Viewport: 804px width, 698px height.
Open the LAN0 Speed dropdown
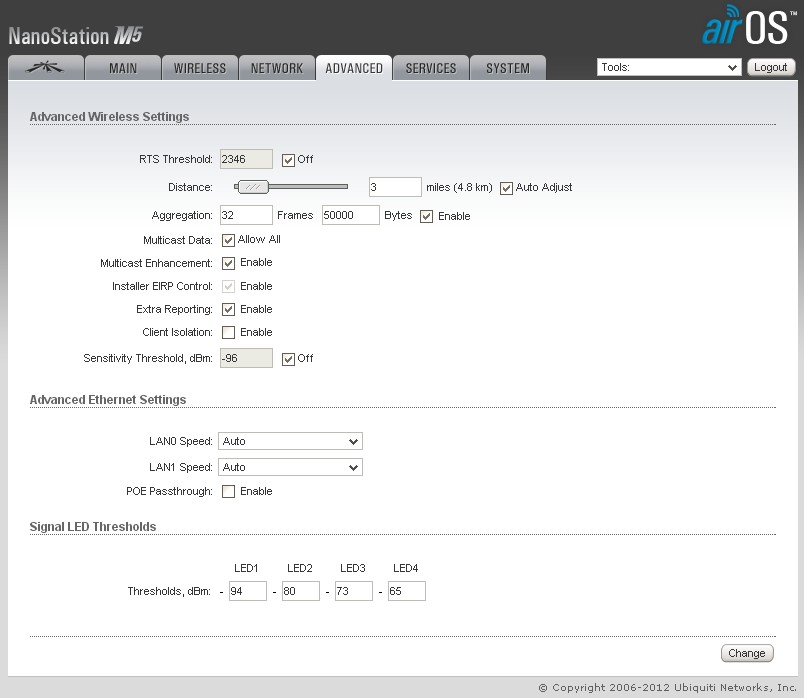(290, 441)
